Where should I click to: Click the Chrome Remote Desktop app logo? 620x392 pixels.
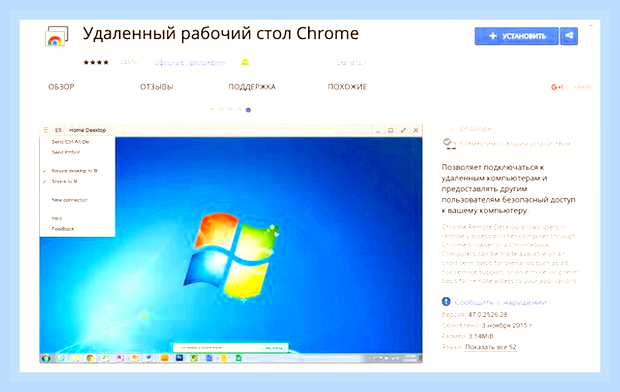tap(57, 36)
